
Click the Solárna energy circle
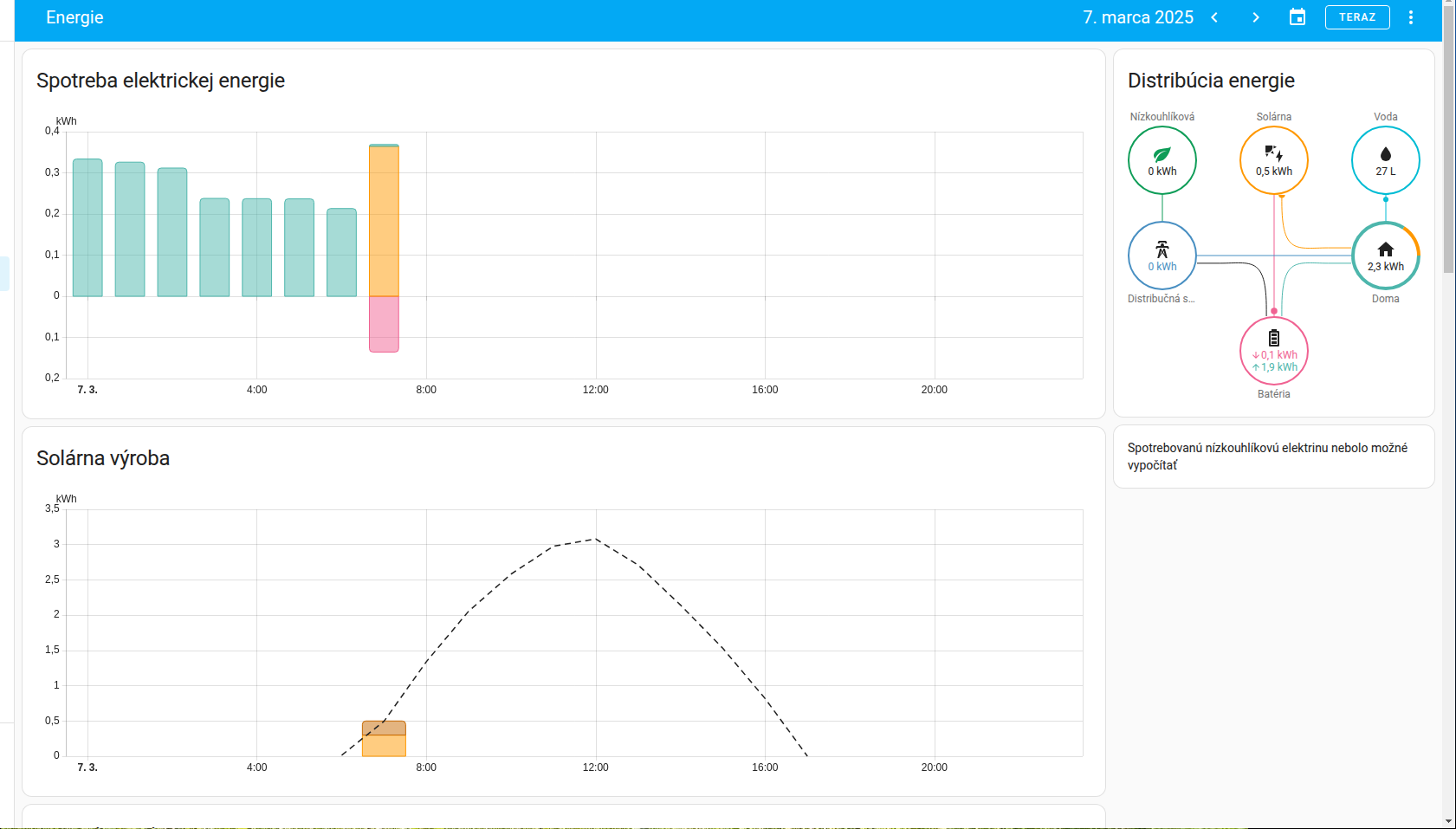[1273, 160]
